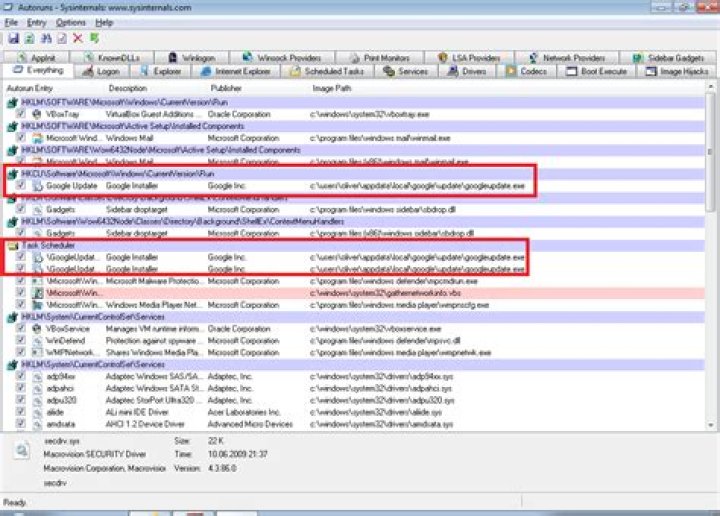The image size is (720, 516).
Task: Sort by the Publisher column header
Action: coord(226,88)
